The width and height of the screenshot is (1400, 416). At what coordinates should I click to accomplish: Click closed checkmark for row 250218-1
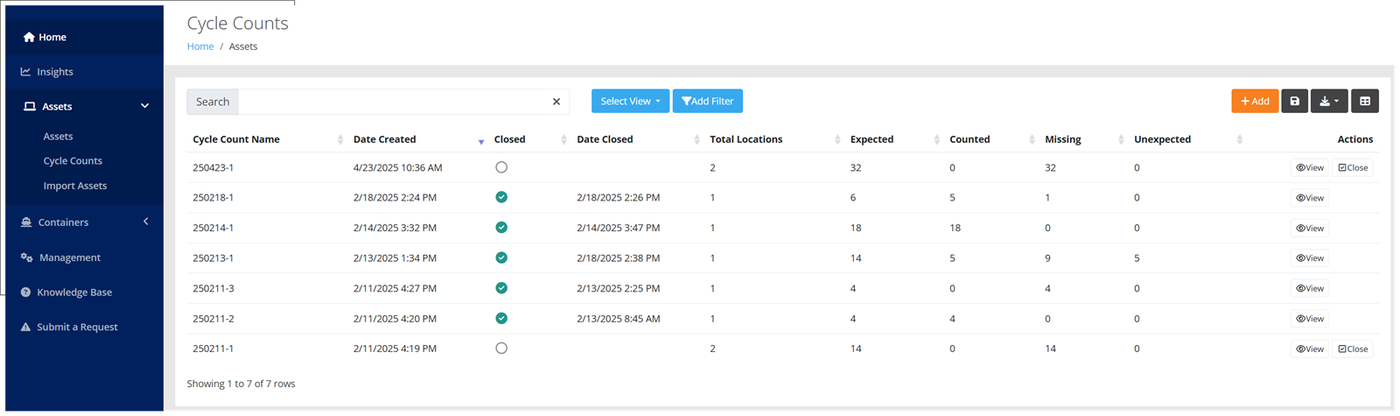501,198
